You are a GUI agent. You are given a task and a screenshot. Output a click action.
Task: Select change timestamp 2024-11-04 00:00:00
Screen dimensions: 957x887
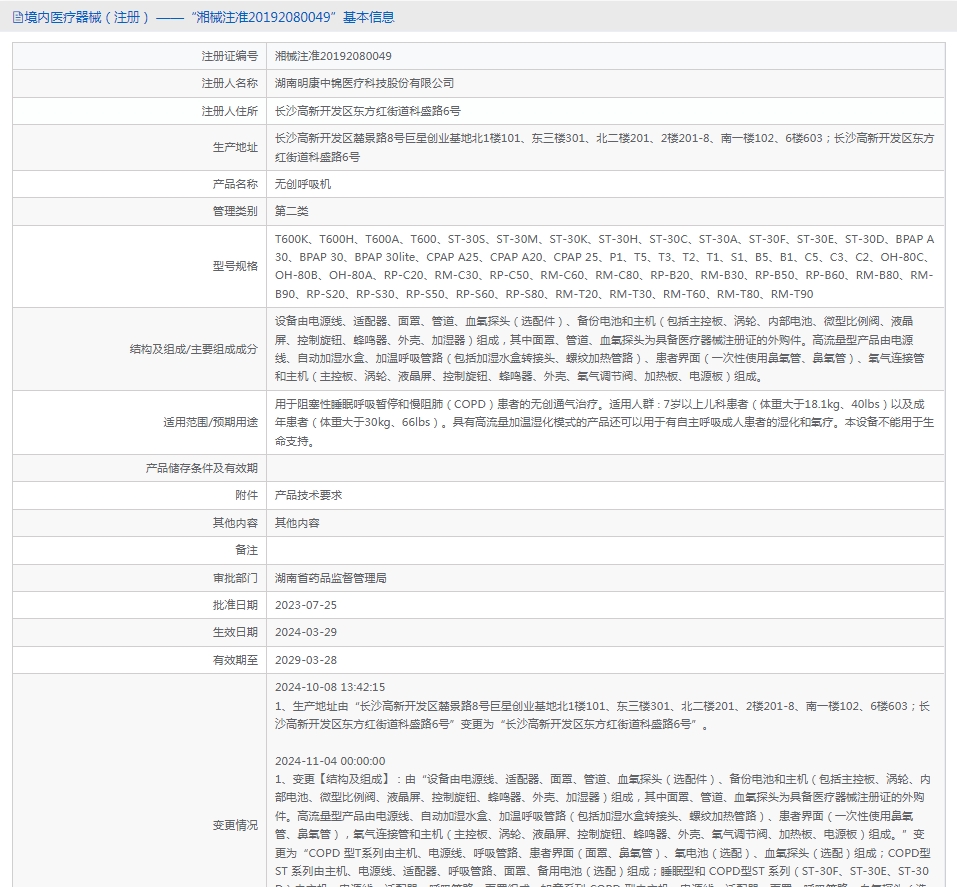pyautogui.click(x=330, y=761)
